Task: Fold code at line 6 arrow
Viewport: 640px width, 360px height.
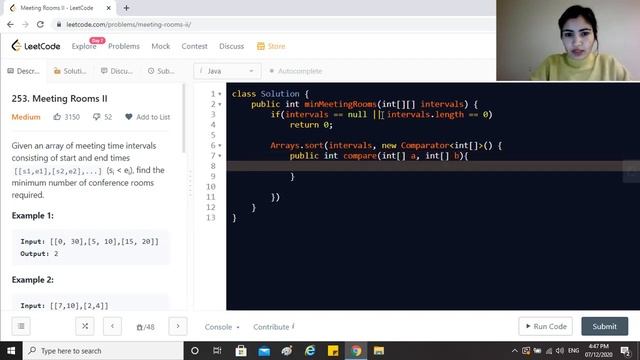Action: pyautogui.click(x=220, y=146)
